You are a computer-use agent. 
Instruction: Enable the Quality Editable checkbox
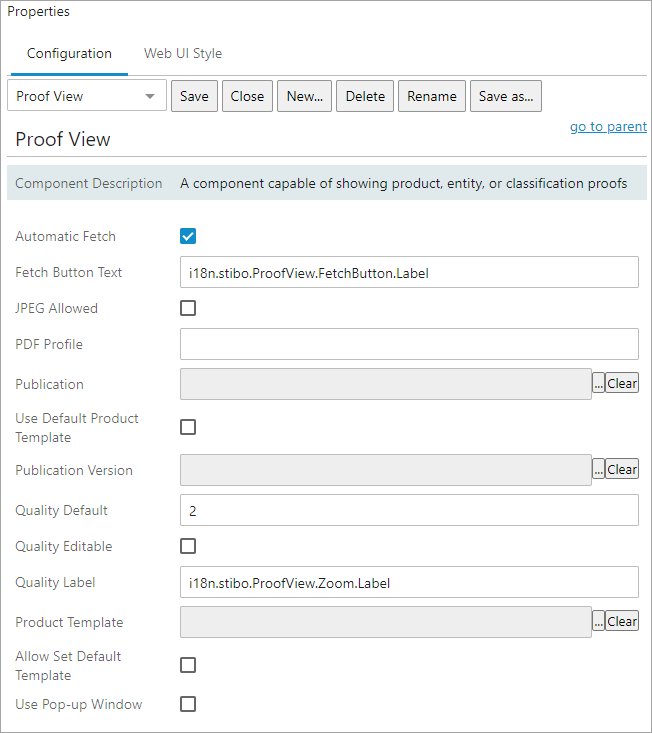pos(188,546)
